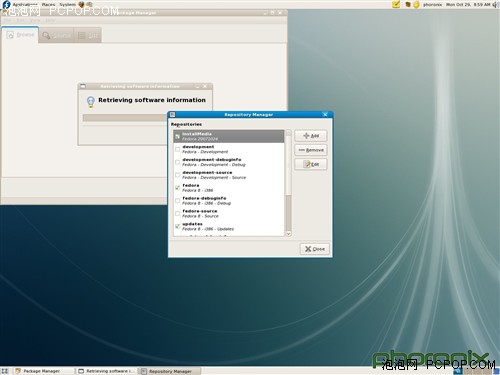Click the Add repository button
This screenshot has width=500, height=375.
(x=311, y=136)
